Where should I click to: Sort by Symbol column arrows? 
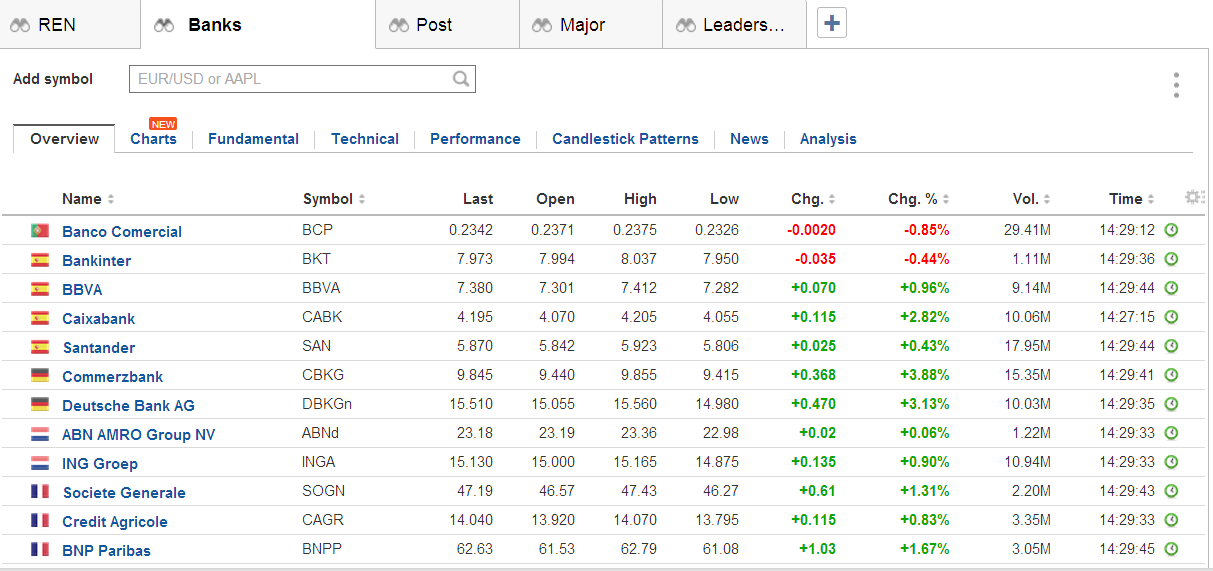[362, 199]
